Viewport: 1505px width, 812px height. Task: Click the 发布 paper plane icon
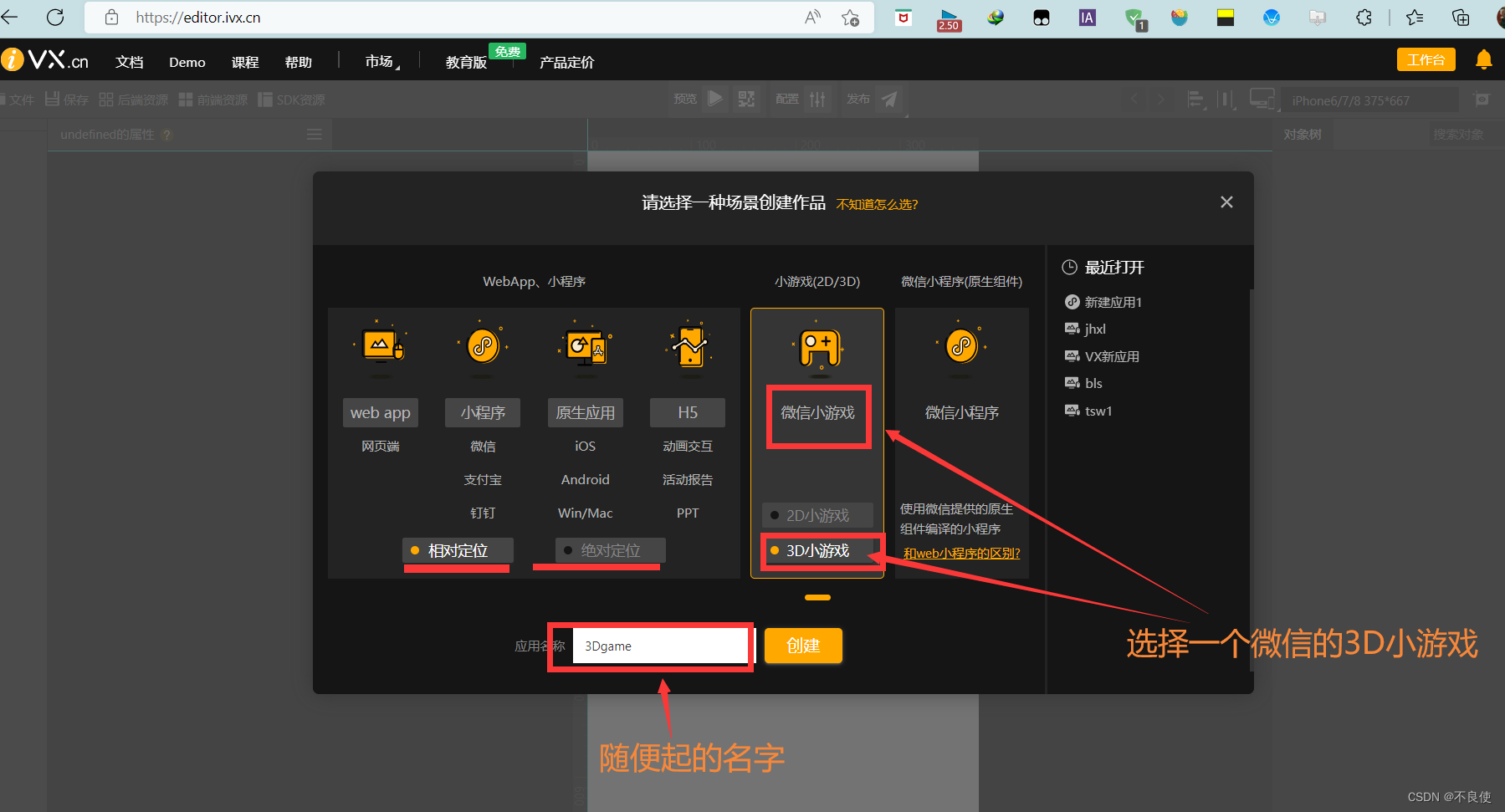point(889,99)
